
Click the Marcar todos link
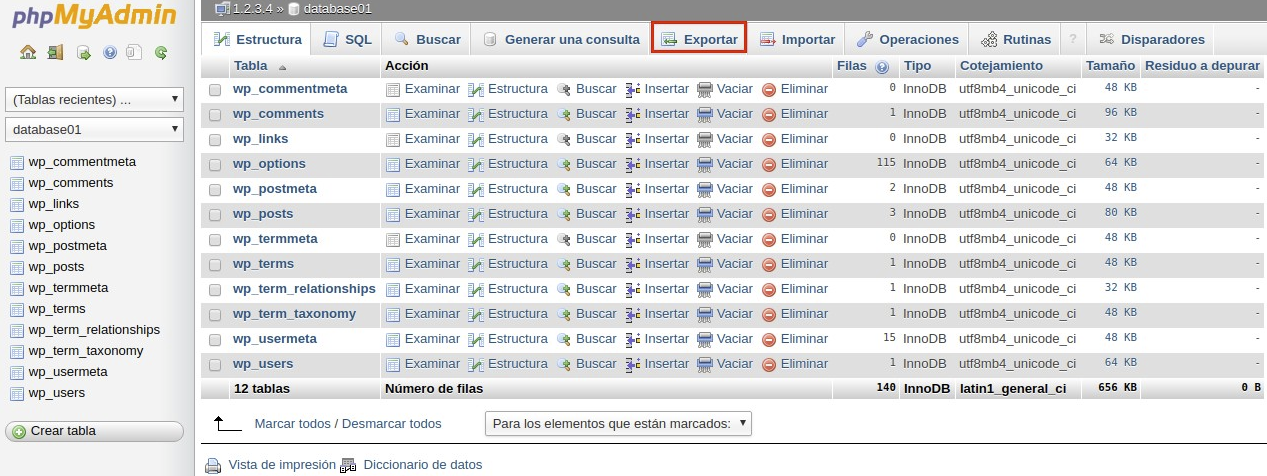[292, 424]
